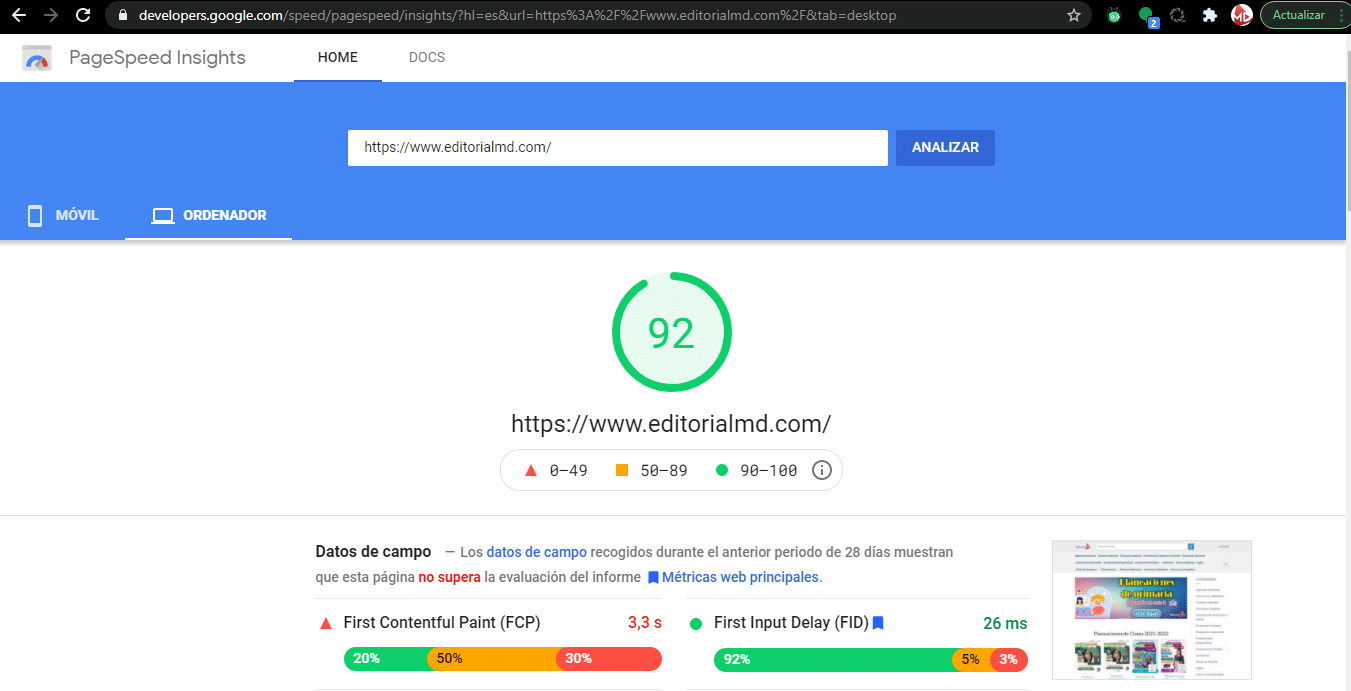
Task: Click the Móvil smartphone icon
Action: [35, 215]
